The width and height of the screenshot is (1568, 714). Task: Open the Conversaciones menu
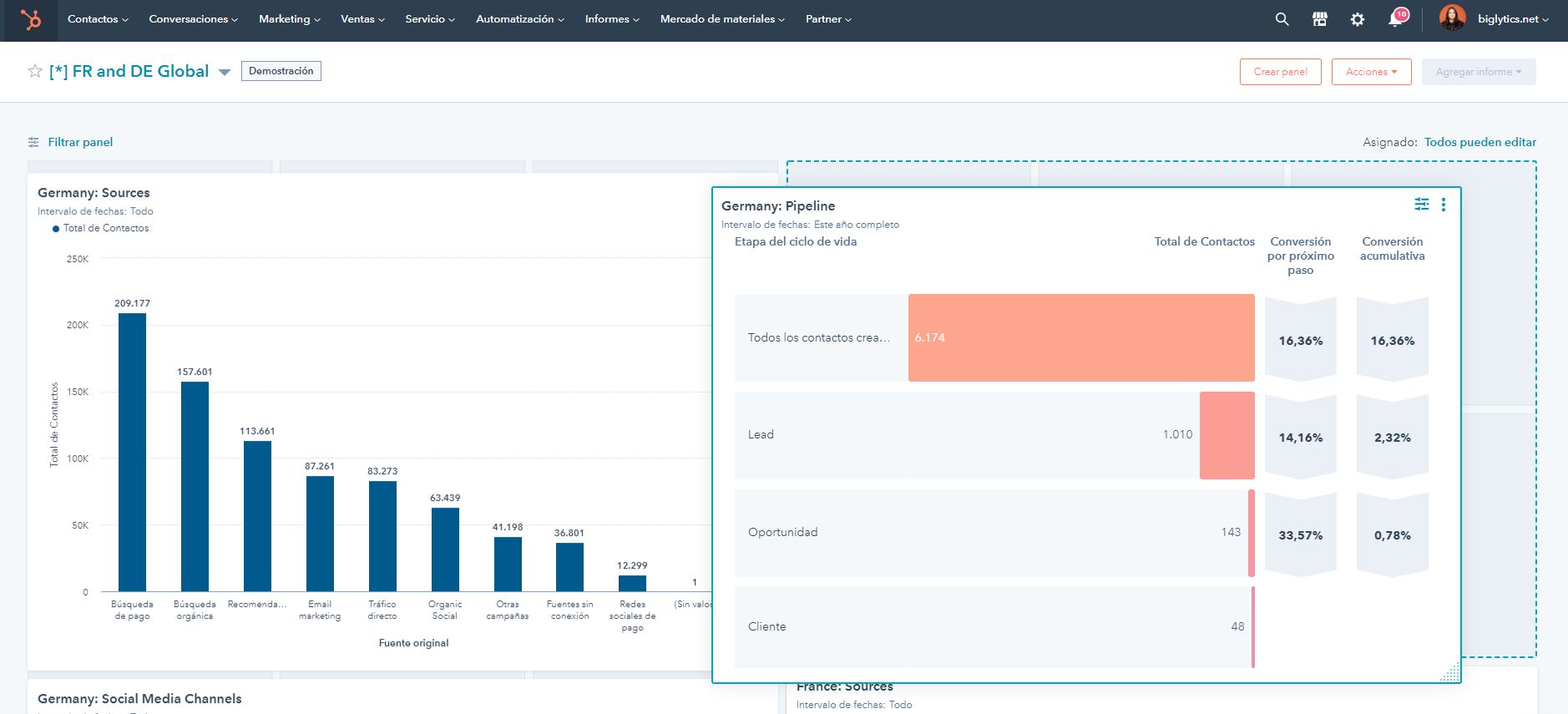[193, 19]
